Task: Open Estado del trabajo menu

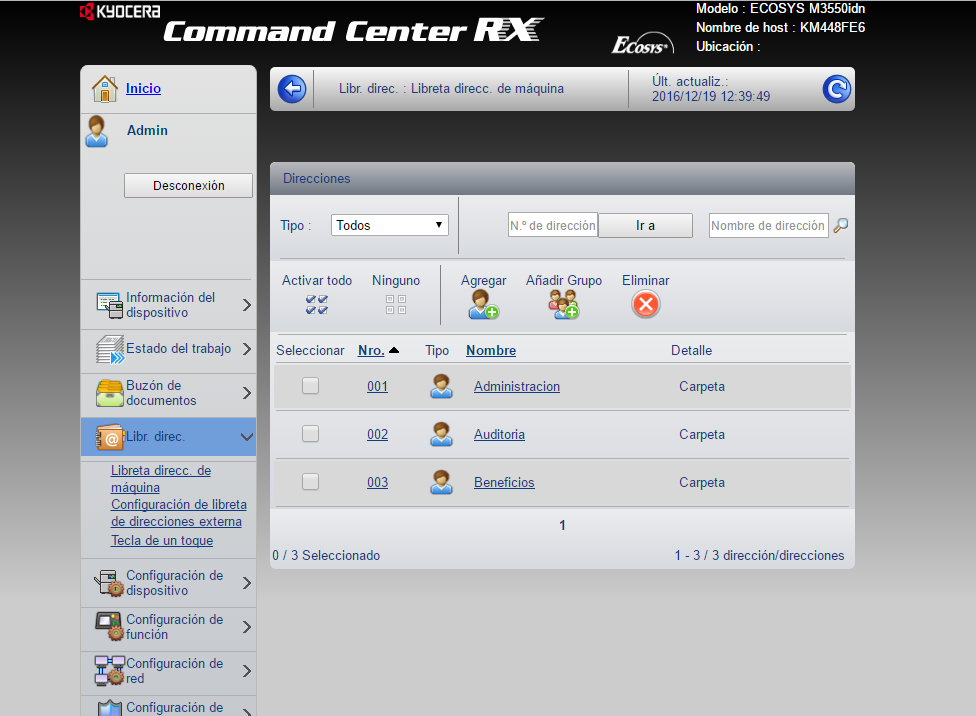Action: pyautogui.click(x=168, y=349)
